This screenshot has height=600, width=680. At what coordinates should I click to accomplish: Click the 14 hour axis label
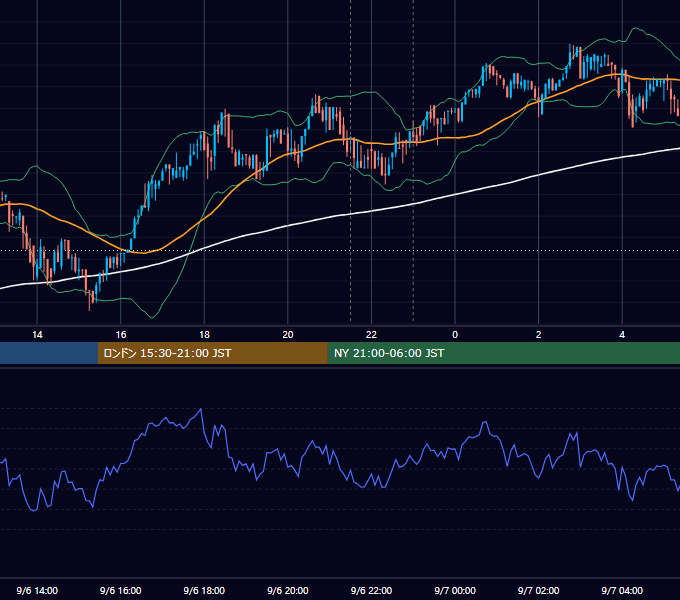[37, 335]
